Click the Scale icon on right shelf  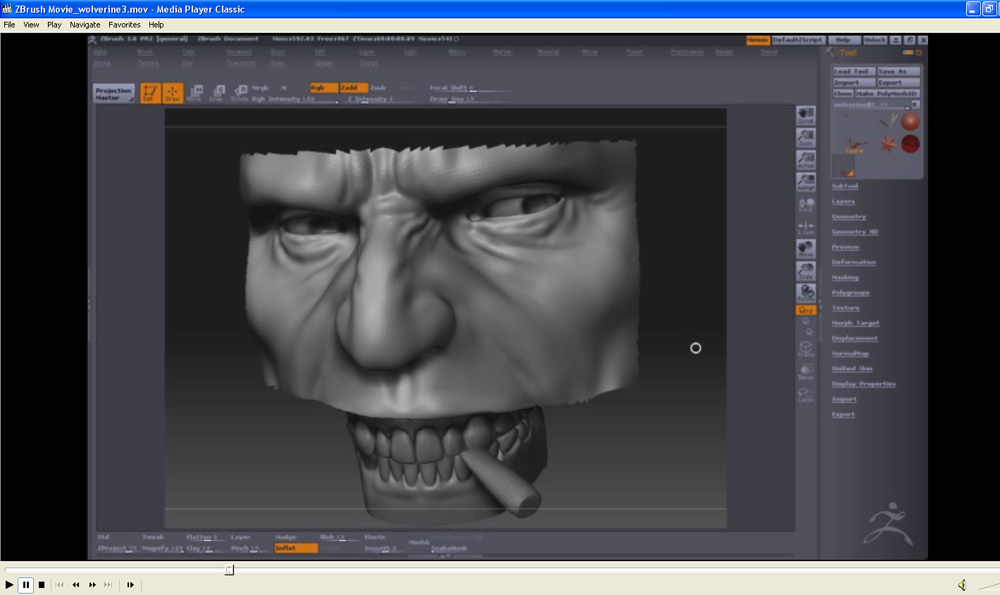805,271
